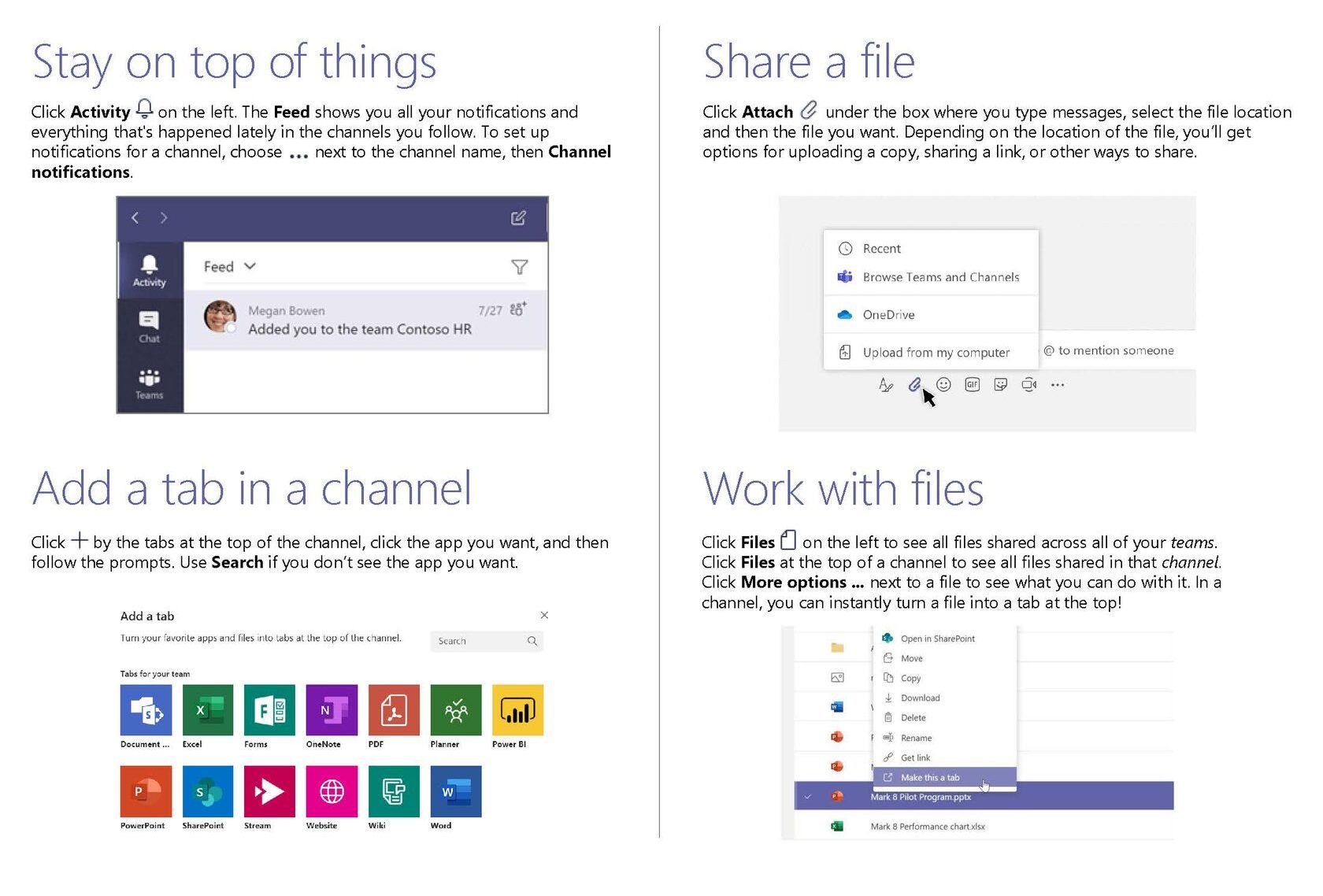The width and height of the screenshot is (1323, 896).
Task: Start a new chat with the compose icon
Action: (x=519, y=217)
